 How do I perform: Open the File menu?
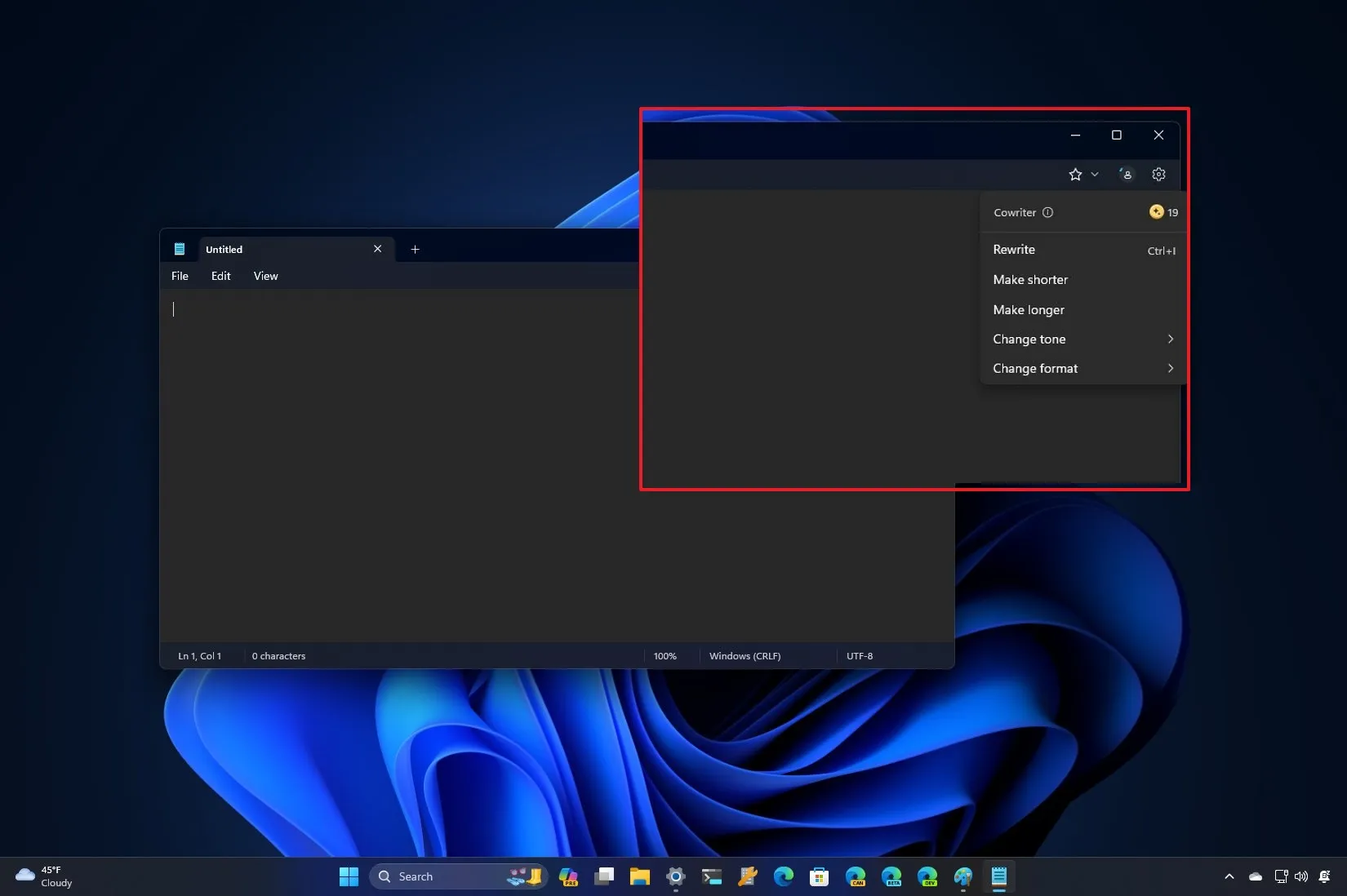click(x=179, y=276)
